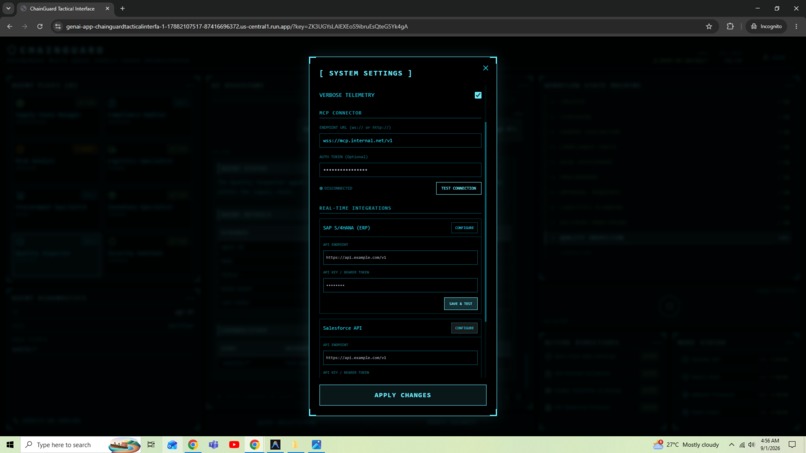Close the ChainGuard Tactical Interface tab
This screenshot has width=806, height=453.
[x=107, y=9]
